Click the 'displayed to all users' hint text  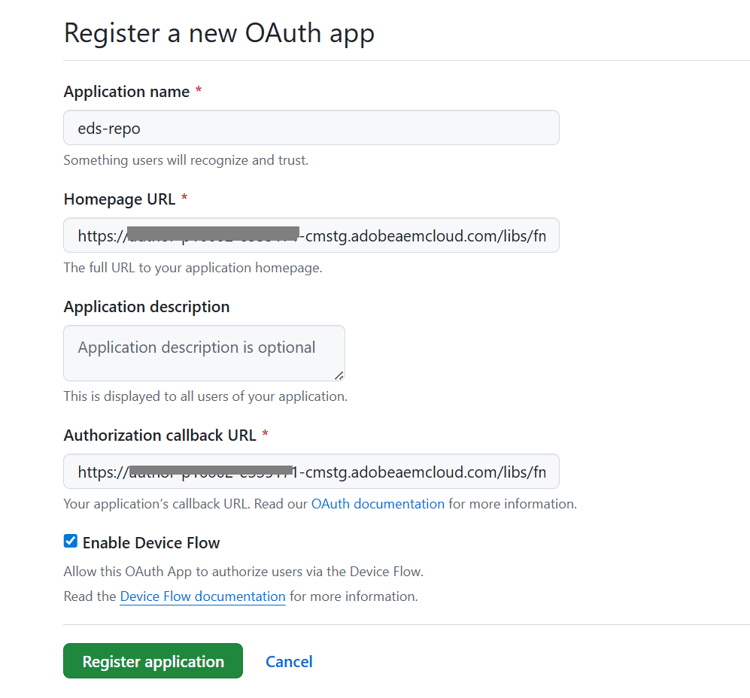coord(205,396)
